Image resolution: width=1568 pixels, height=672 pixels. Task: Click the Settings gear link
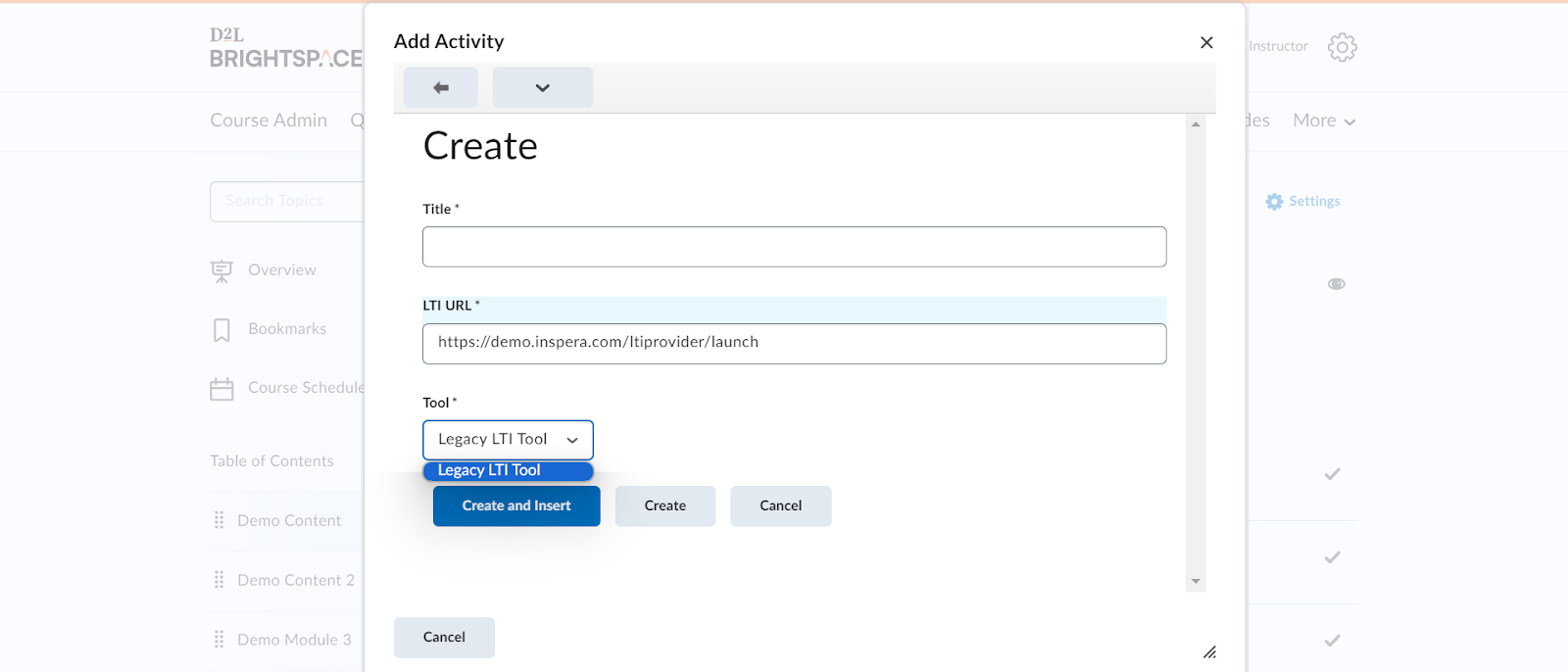pos(1302,201)
